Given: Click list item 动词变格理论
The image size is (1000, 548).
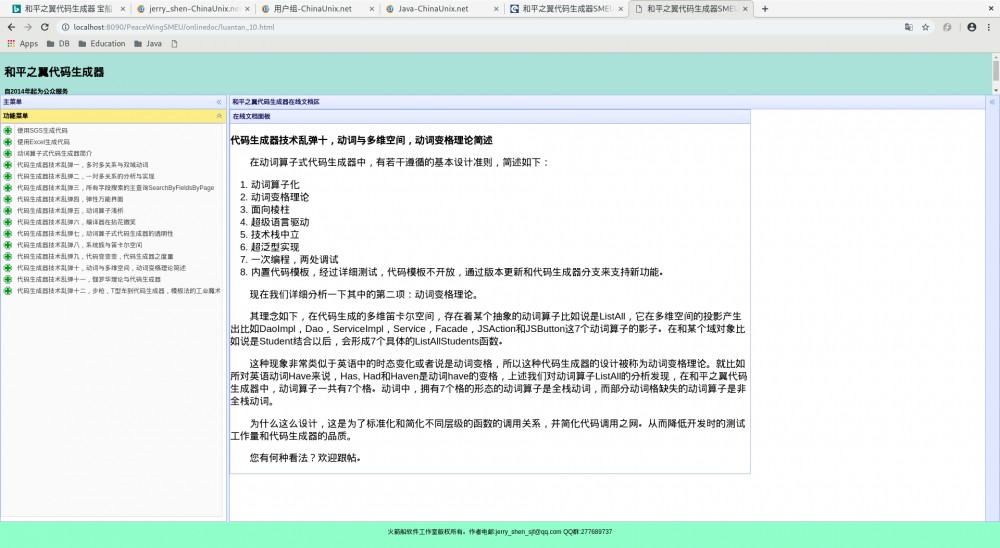Looking at the screenshot, I should 280,197.
